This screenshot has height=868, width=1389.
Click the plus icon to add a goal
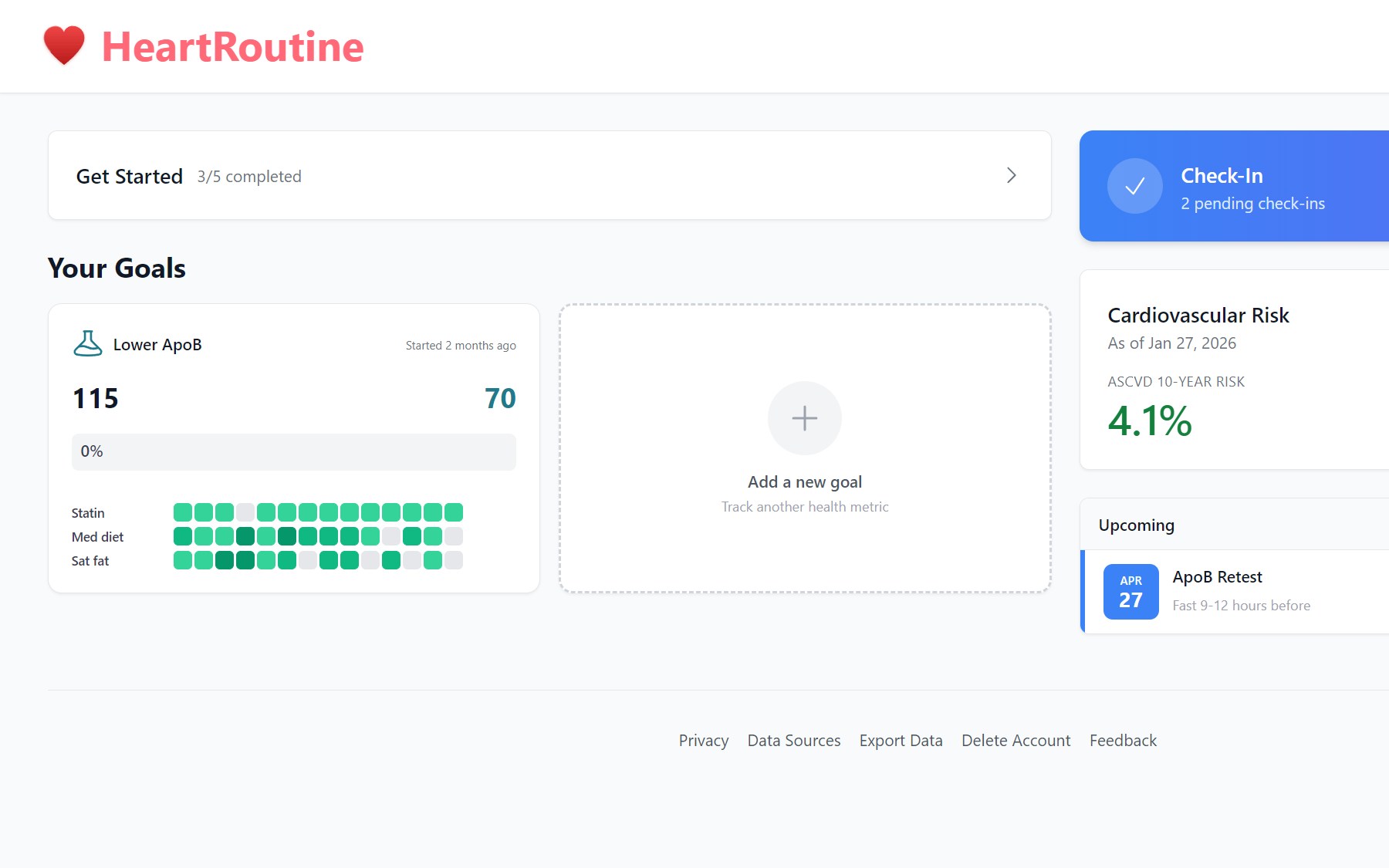point(804,418)
